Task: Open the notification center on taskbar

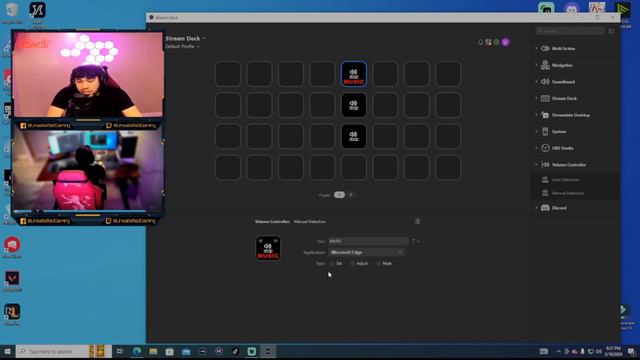Action: point(631,351)
